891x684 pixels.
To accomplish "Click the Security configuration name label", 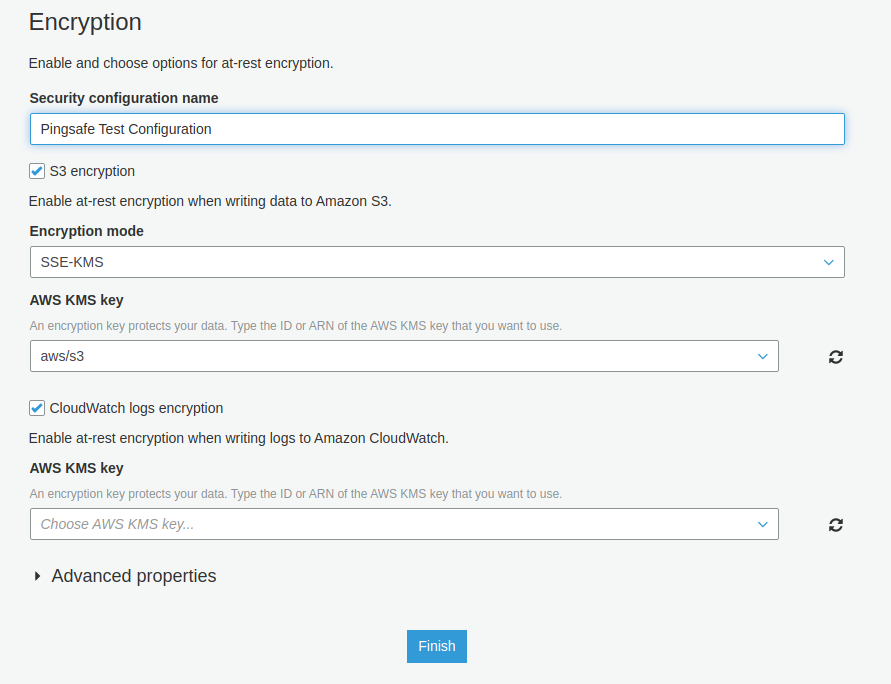I will (x=124, y=98).
